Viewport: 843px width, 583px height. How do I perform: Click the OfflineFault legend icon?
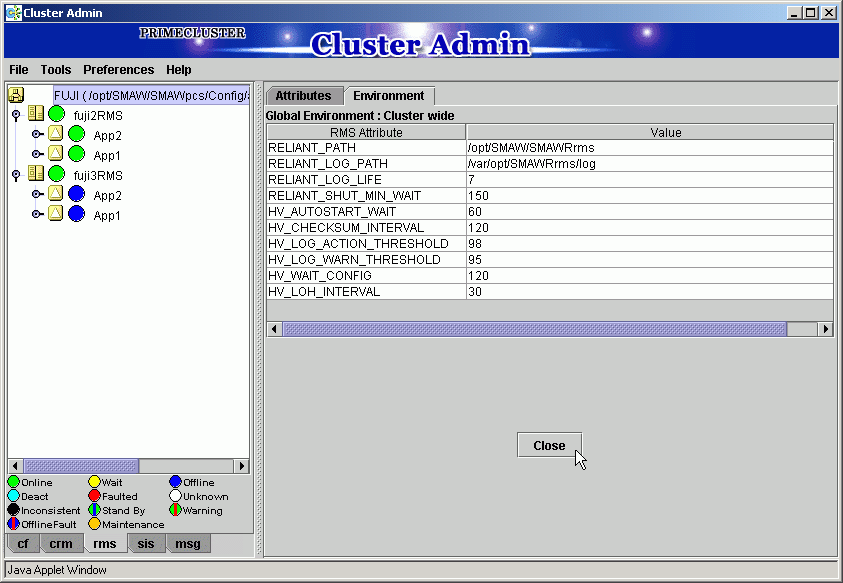(13, 523)
